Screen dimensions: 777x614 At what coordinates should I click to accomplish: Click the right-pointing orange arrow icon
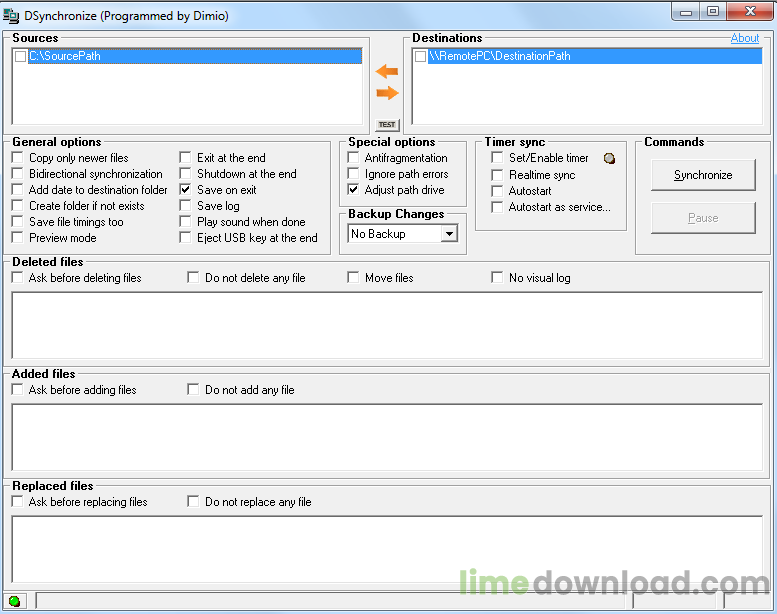[x=387, y=93]
